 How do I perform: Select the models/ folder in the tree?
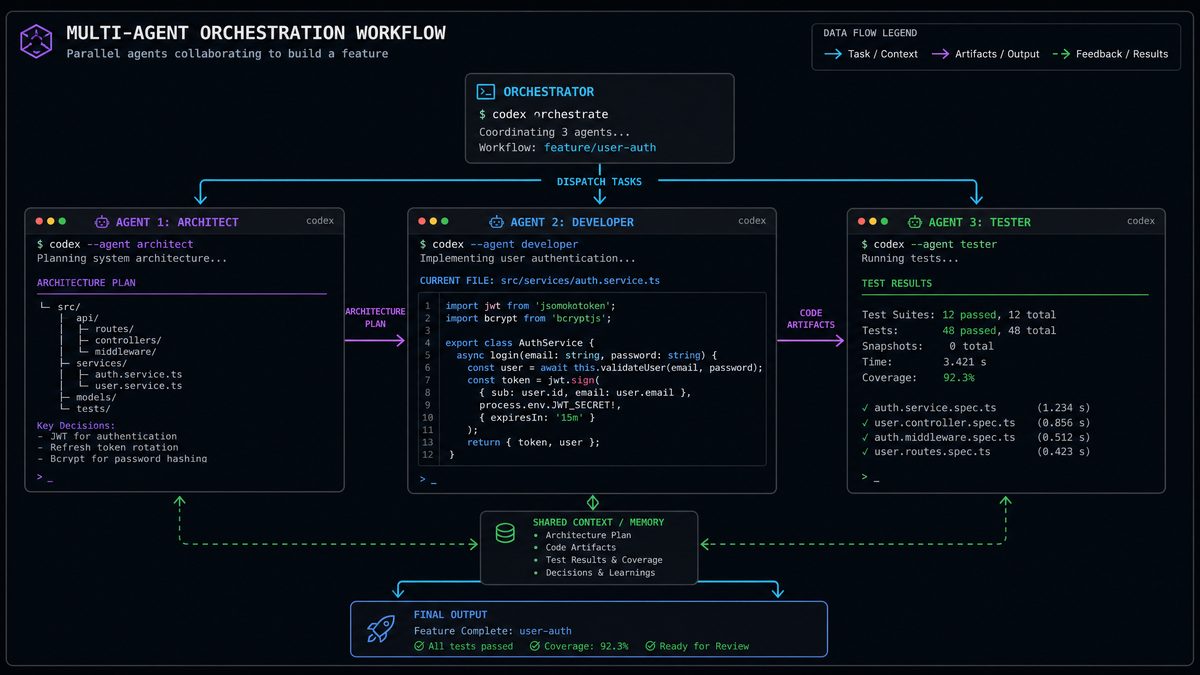95,397
